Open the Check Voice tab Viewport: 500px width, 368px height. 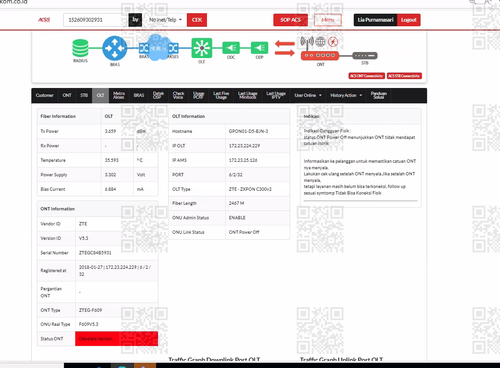point(178,95)
